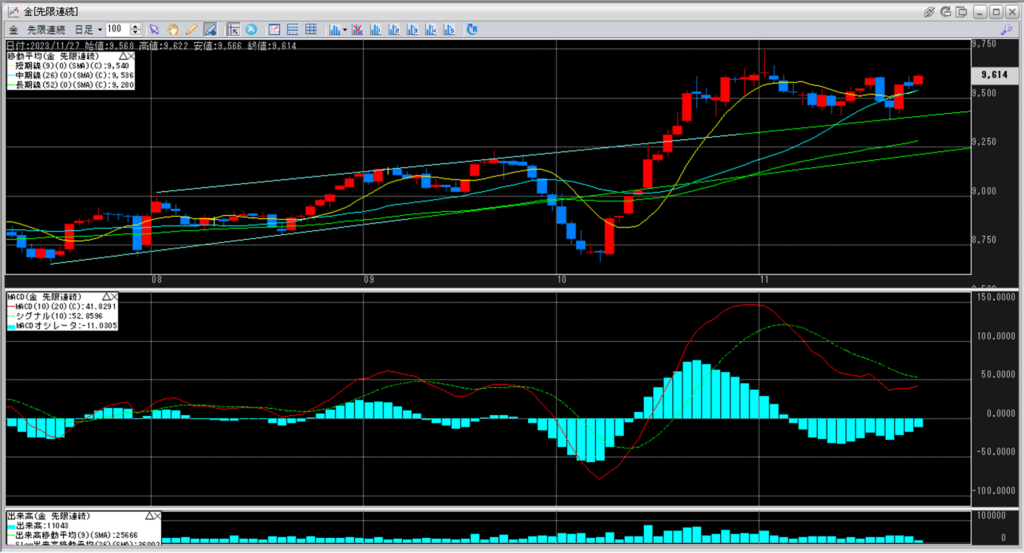Click the date and OHLC info line
The height and width of the screenshot is (553, 1024).
(x=152, y=46)
